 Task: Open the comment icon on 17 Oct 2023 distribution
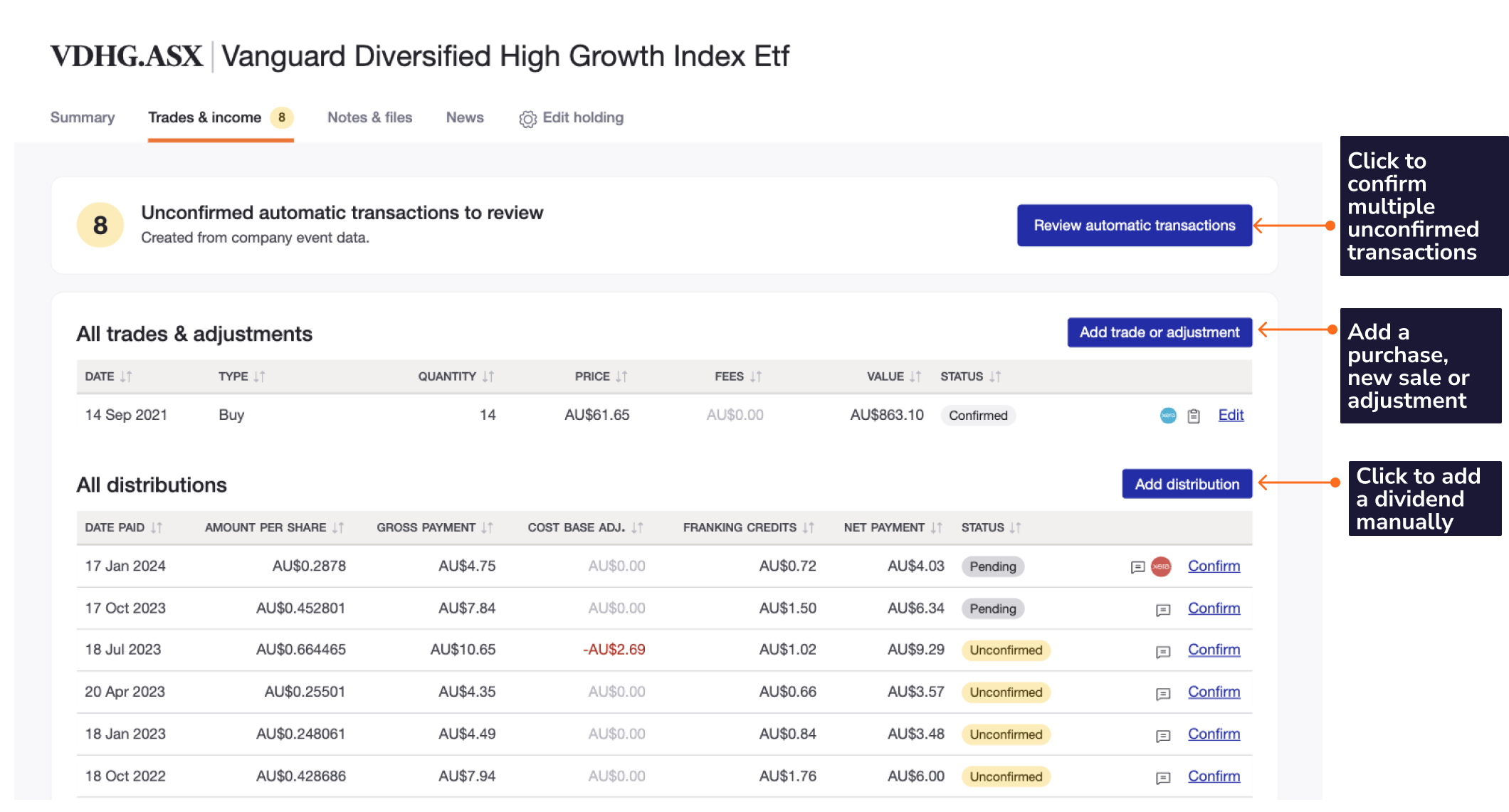(x=1163, y=609)
